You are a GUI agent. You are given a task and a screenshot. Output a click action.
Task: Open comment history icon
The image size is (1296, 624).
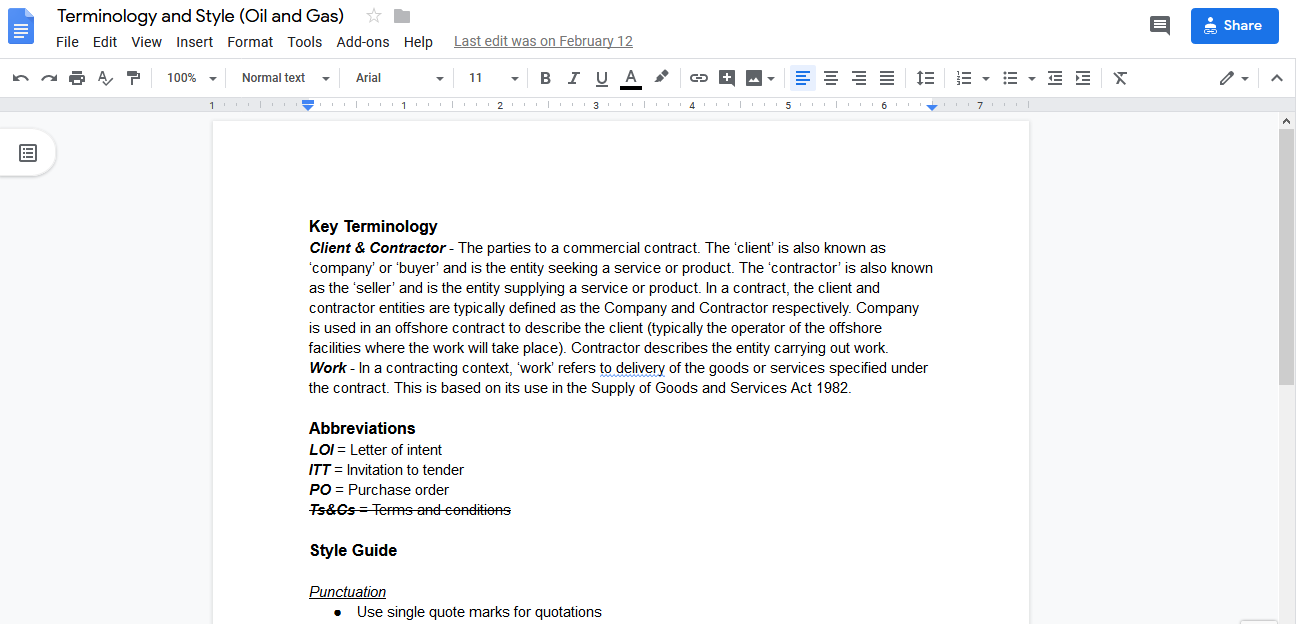pos(1160,26)
